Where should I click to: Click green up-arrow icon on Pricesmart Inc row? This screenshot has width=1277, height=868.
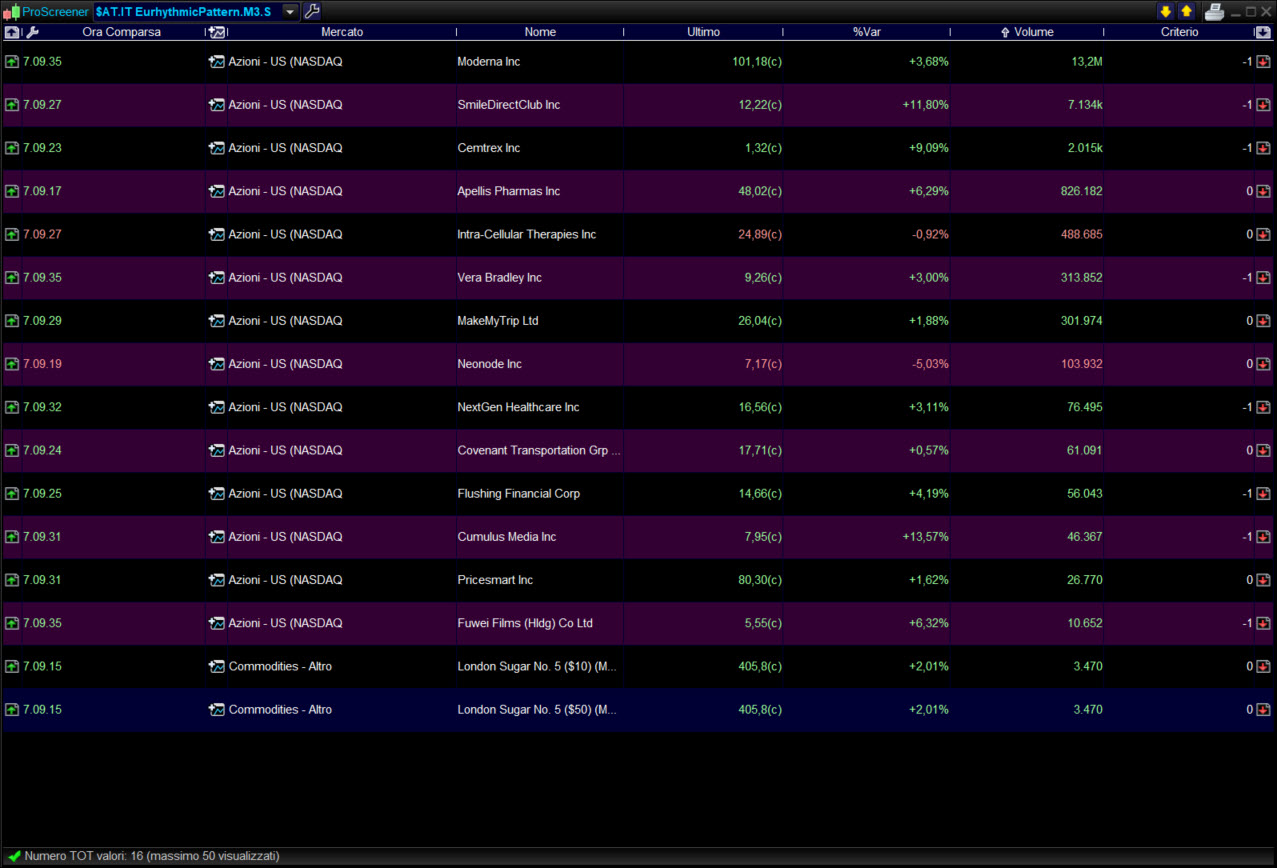tap(11, 580)
